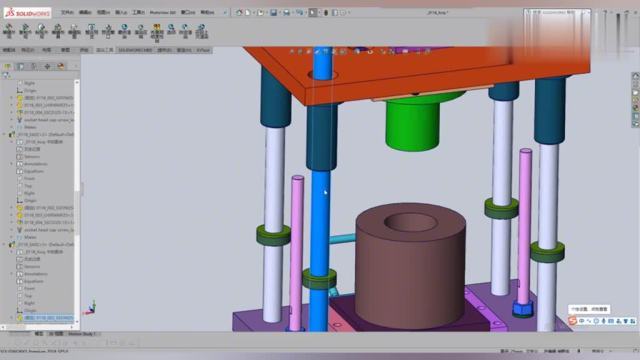Click the first icon in the command ribbon
This screenshot has height=360, width=640.
(9, 31)
